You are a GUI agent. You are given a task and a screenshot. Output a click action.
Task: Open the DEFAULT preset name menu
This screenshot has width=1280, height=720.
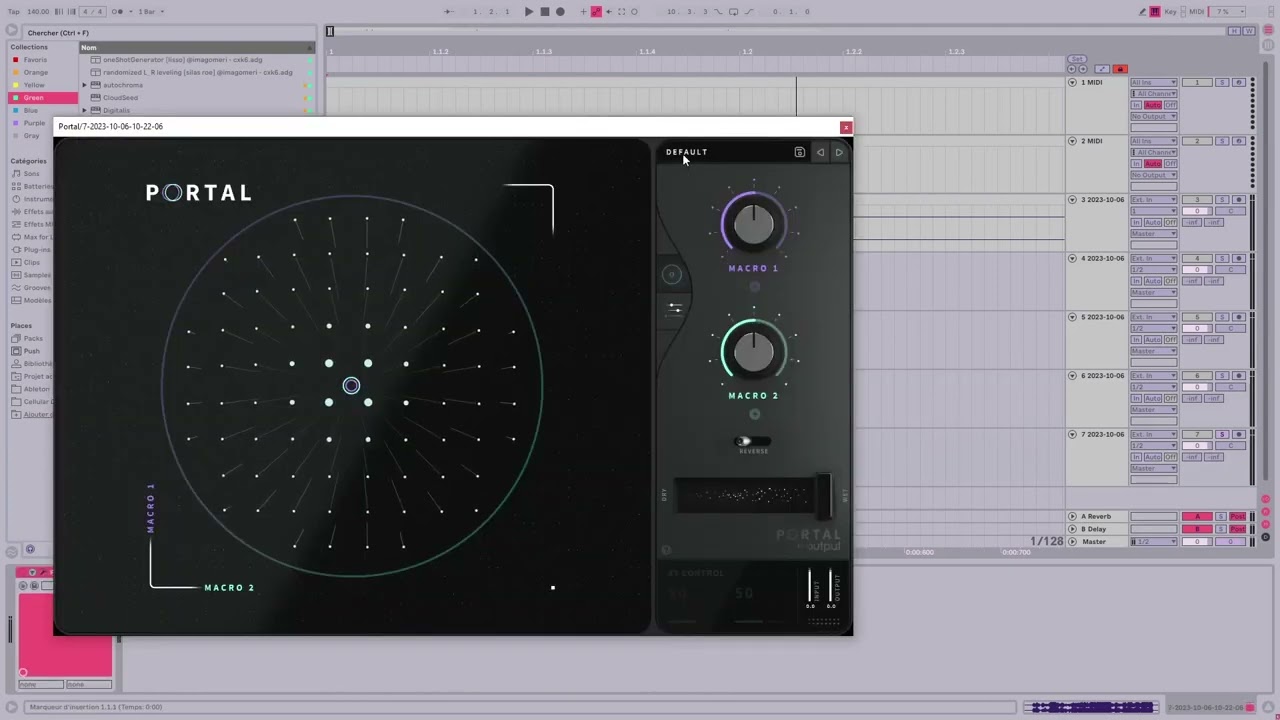tap(687, 152)
